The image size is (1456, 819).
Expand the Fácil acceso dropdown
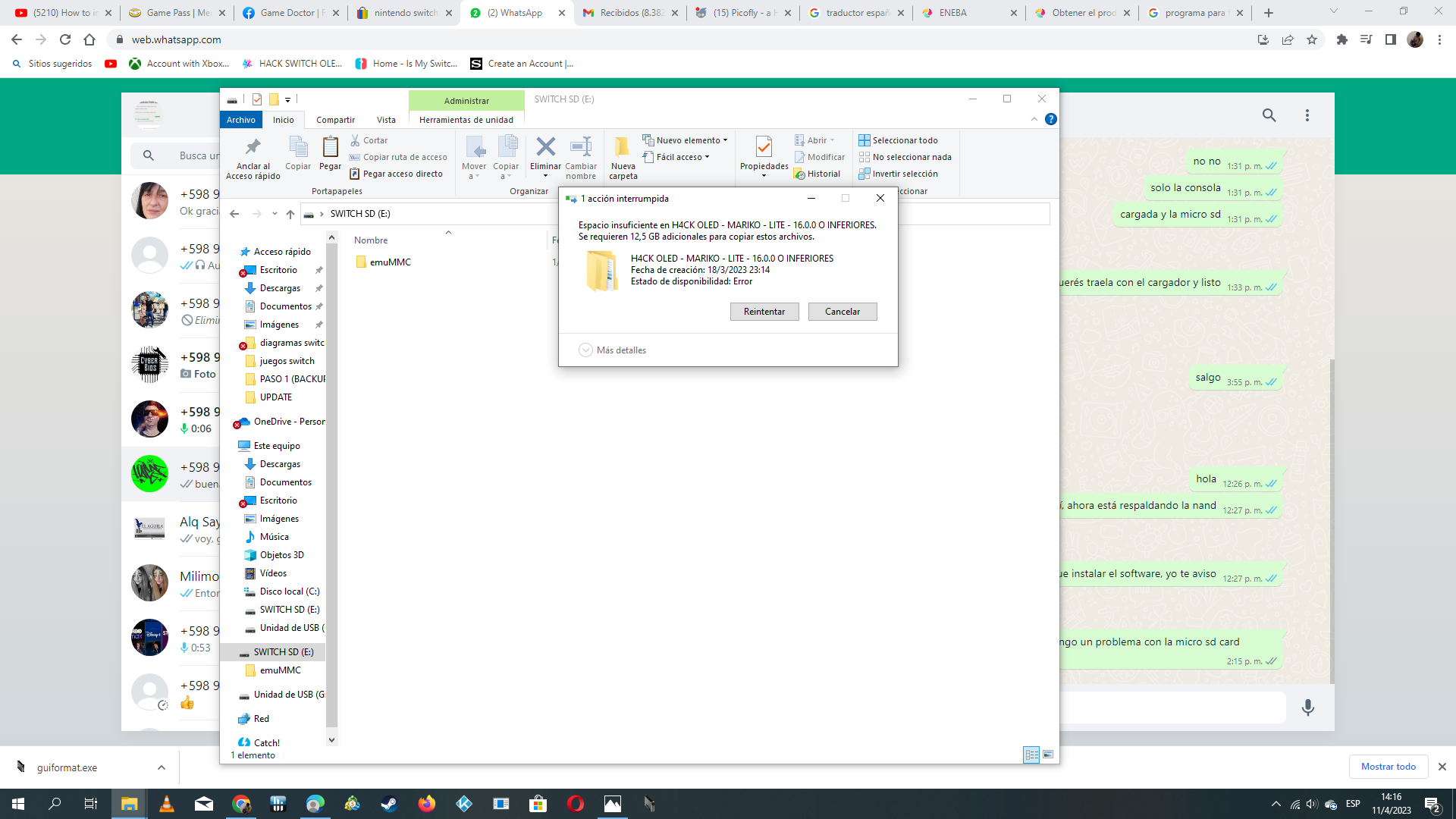[x=676, y=157]
